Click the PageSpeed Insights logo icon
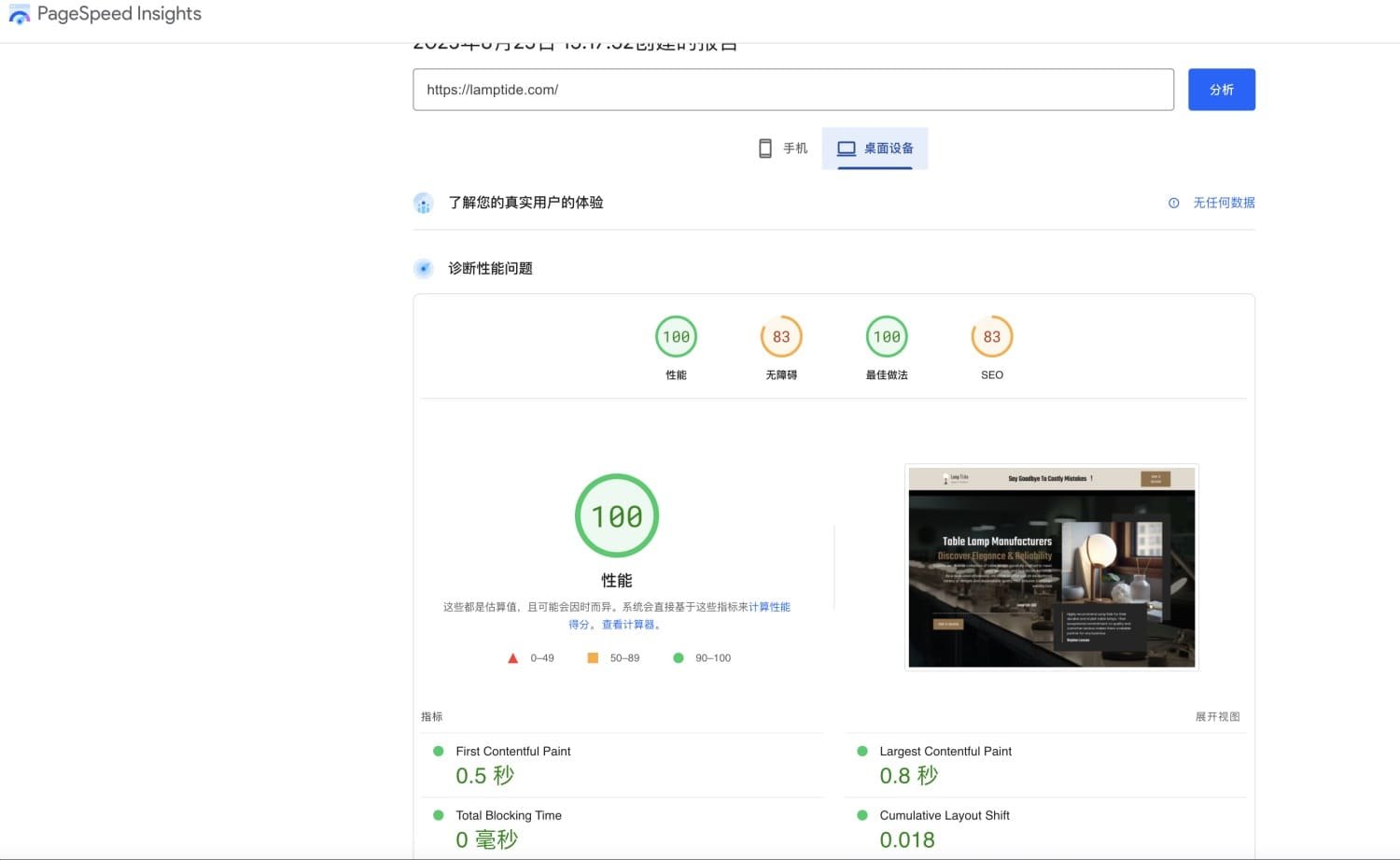 tap(19, 15)
